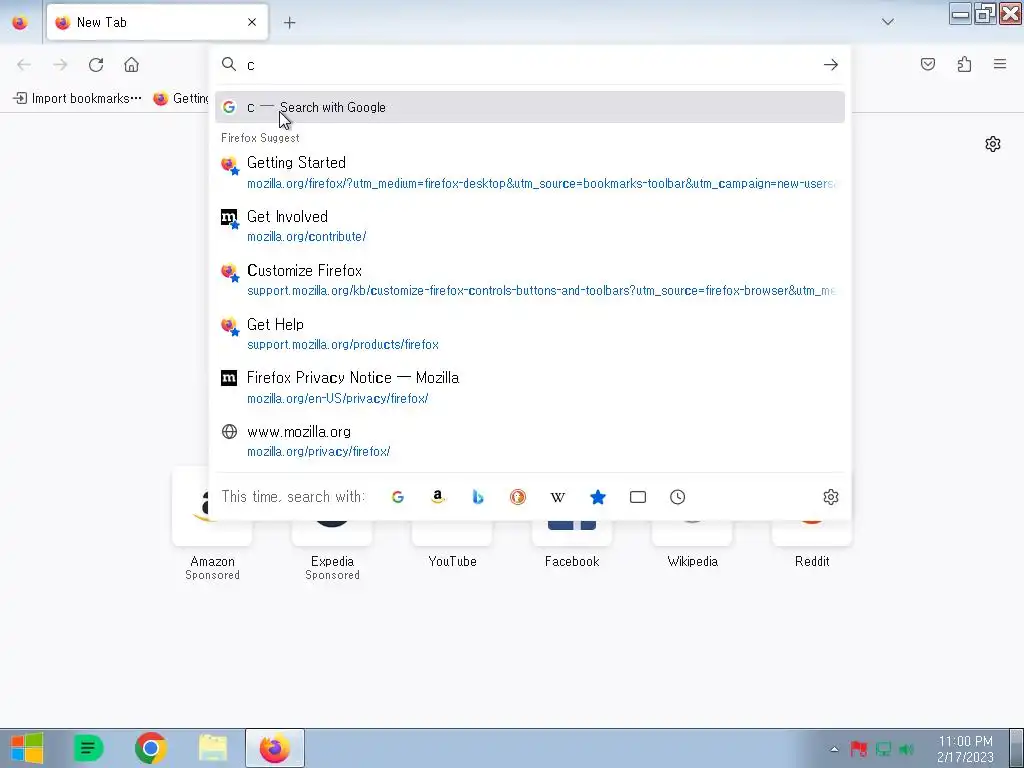Open Firefox View at the tab bar's left
The image size is (1024, 768).
tap(20, 22)
